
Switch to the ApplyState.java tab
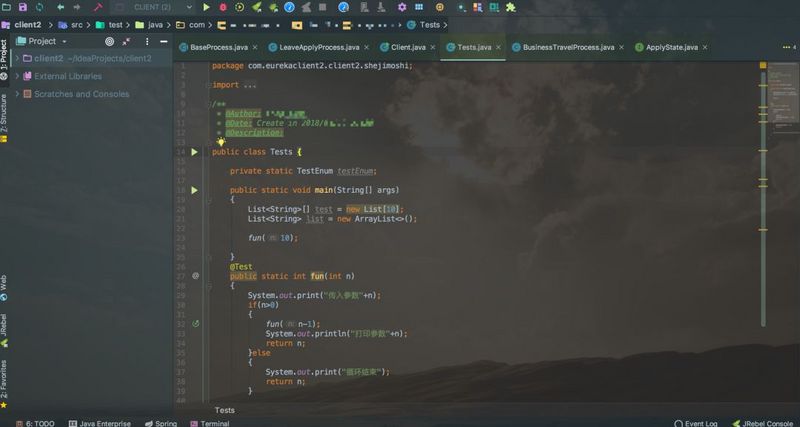click(671, 47)
